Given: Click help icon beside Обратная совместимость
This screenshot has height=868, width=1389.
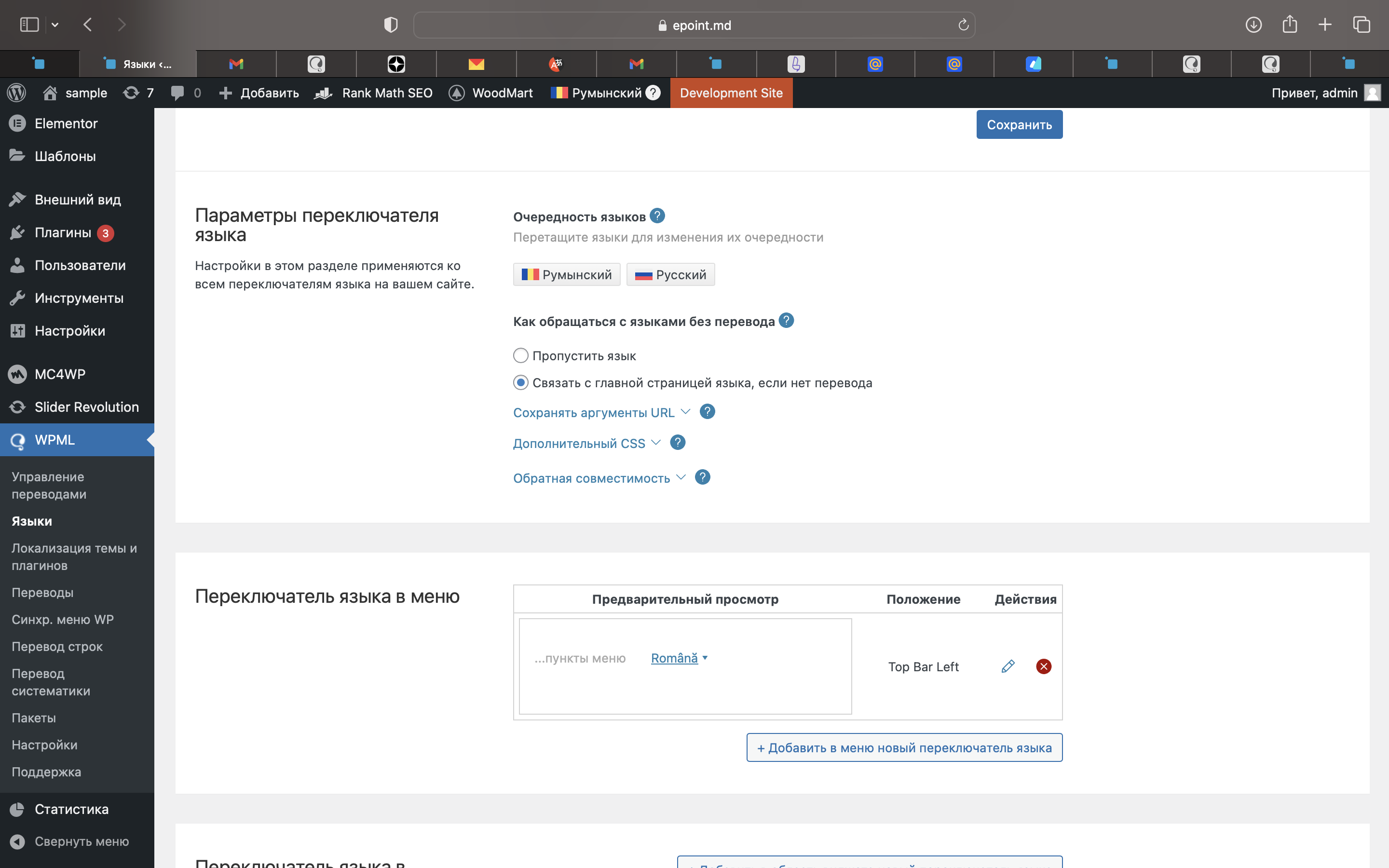Looking at the screenshot, I should pyautogui.click(x=703, y=477).
